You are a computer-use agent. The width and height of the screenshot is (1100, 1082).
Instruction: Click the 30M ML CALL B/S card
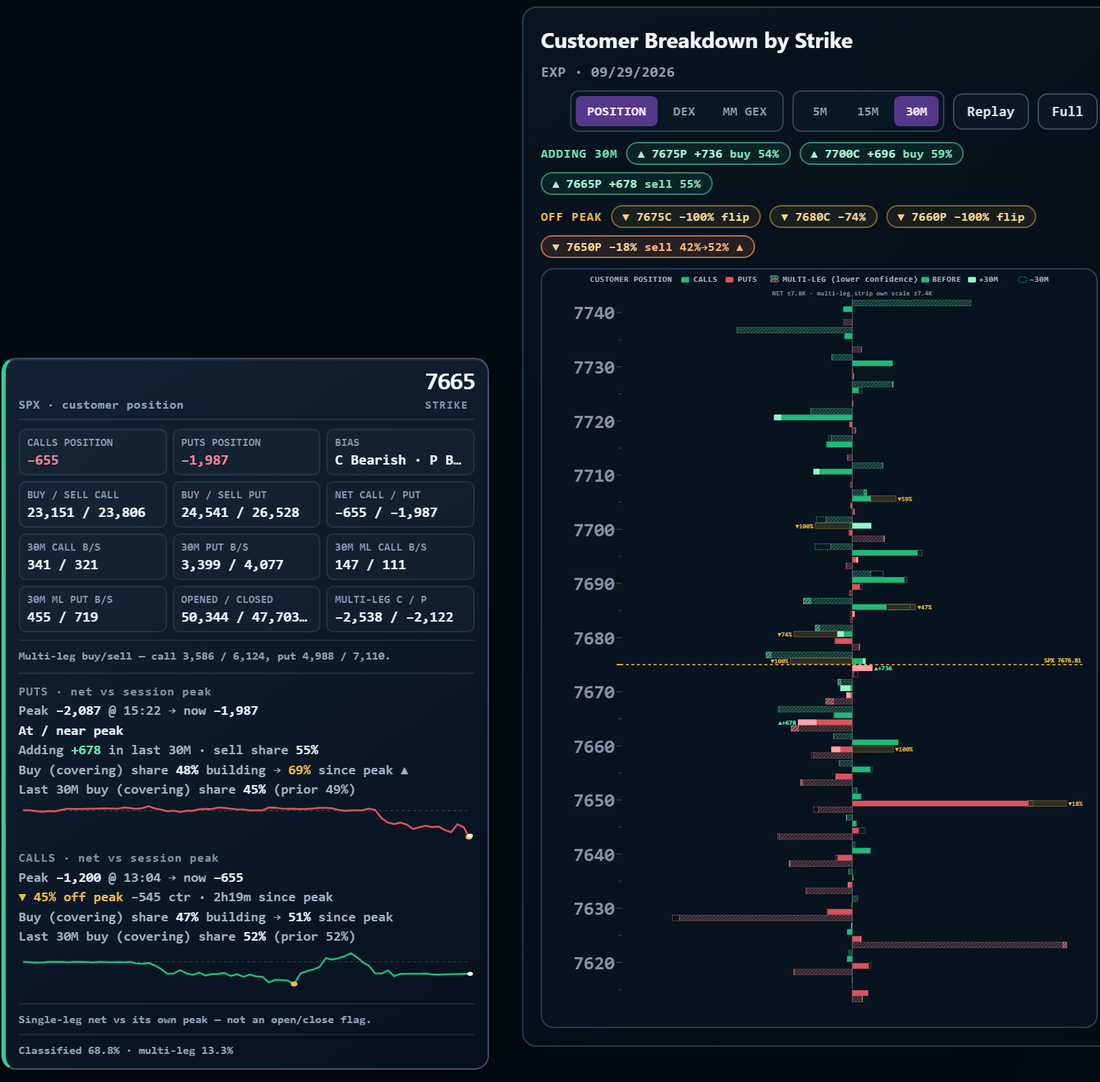[x=400, y=556]
